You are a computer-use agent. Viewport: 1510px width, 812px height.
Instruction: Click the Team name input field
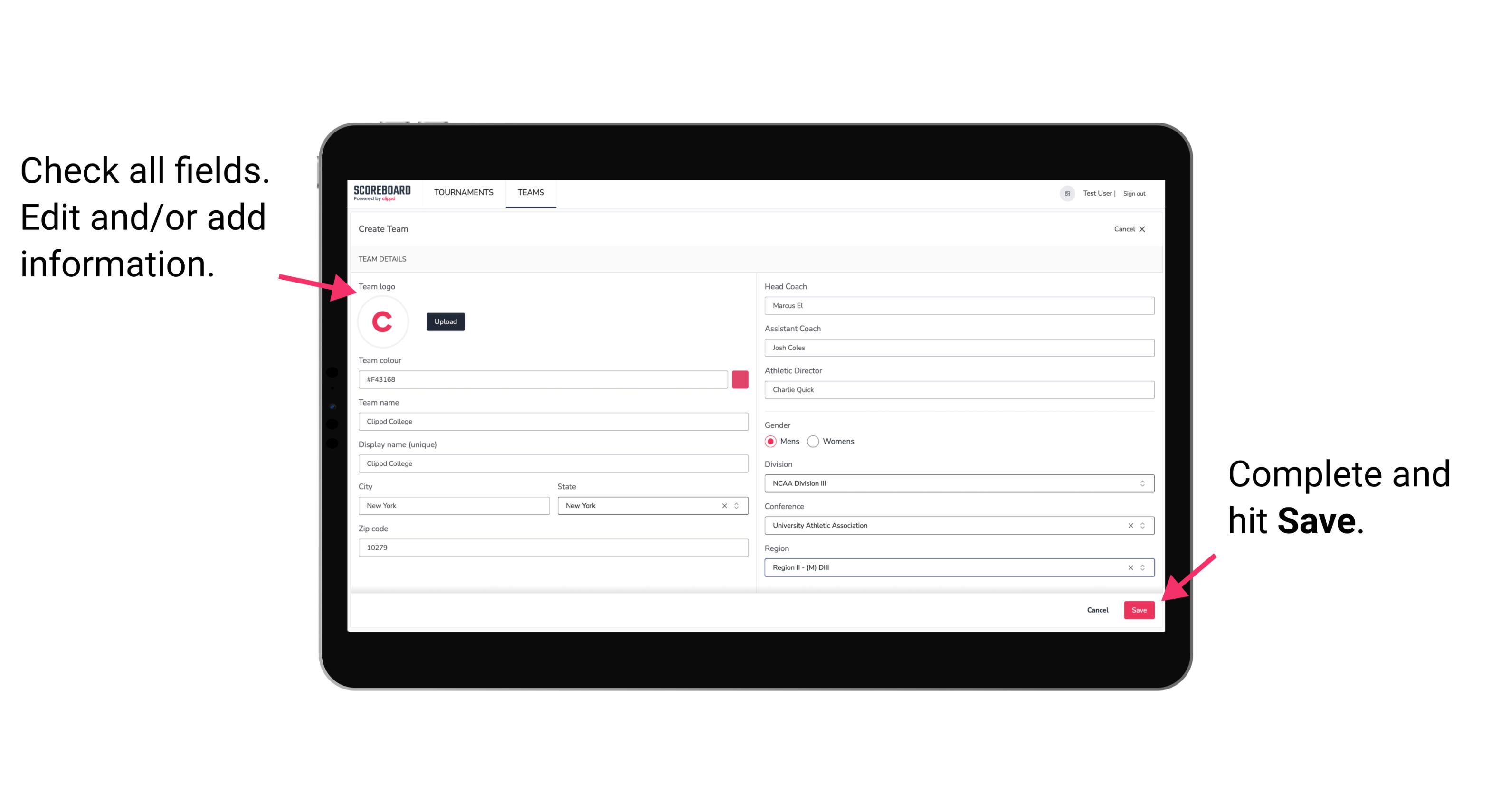tap(553, 421)
